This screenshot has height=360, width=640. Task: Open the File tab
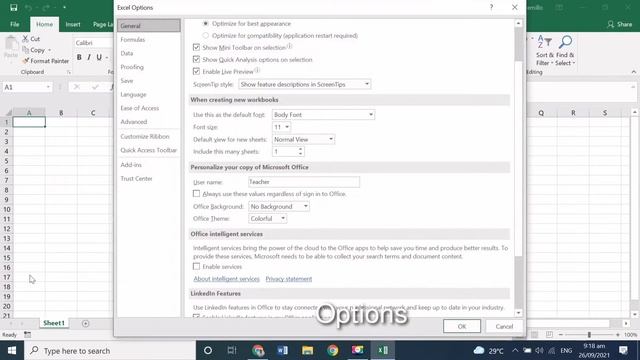(x=15, y=24)
